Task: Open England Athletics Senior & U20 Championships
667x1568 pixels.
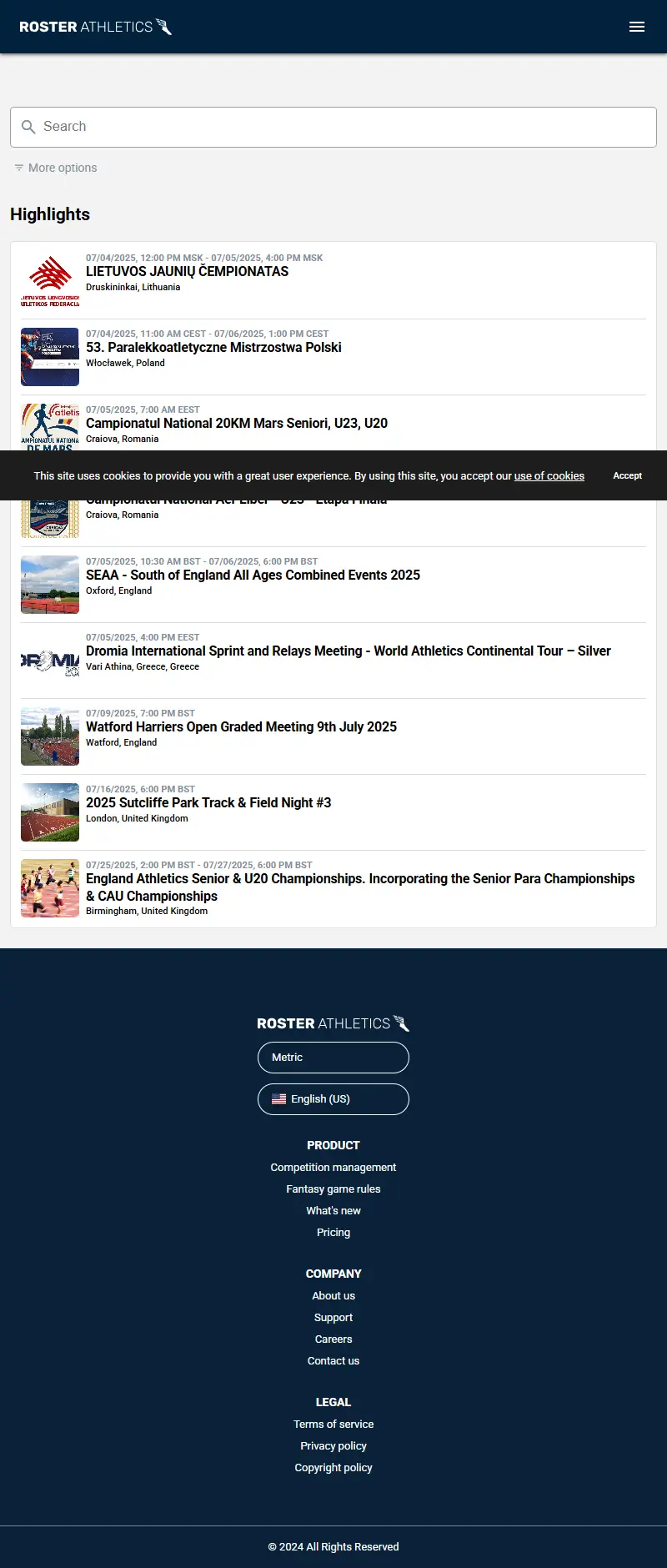Action: (x=360, y=887)
